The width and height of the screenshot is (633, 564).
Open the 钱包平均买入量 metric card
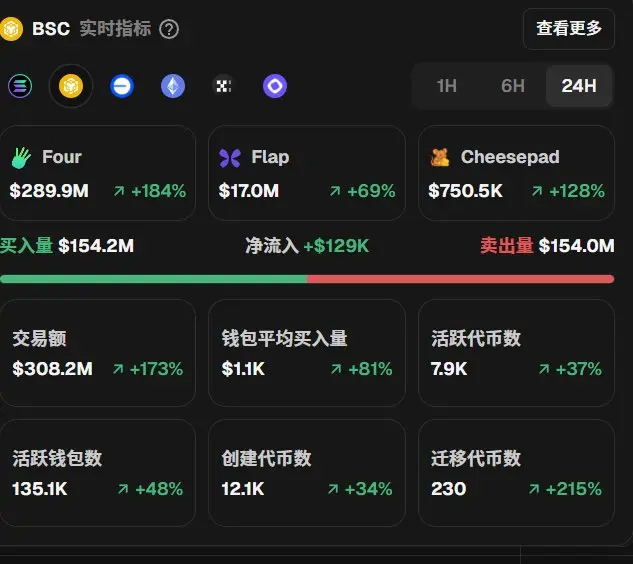[x=307, y=353]
